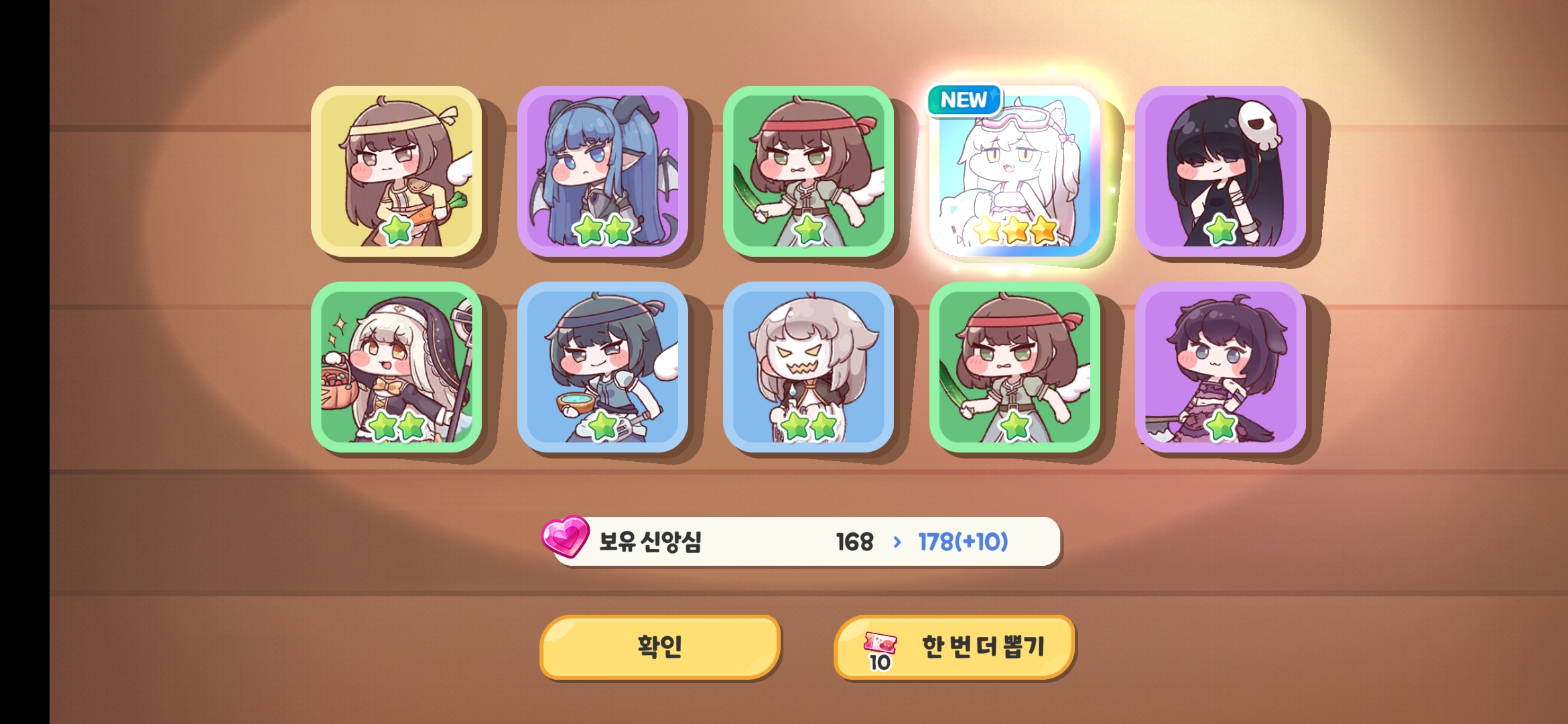Open the nun with pumpkin basket card
Screen dimensions: 1568x724
point(397,367)
